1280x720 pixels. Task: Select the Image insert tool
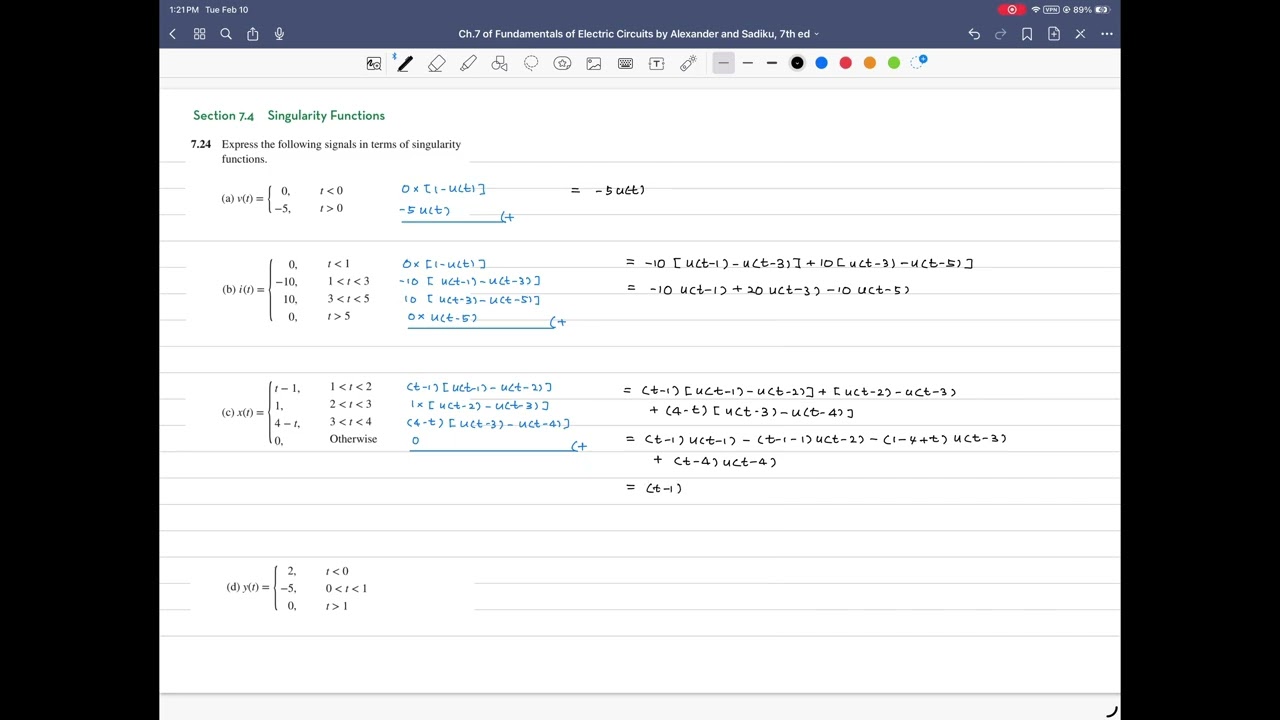click(x=594, y=63)
